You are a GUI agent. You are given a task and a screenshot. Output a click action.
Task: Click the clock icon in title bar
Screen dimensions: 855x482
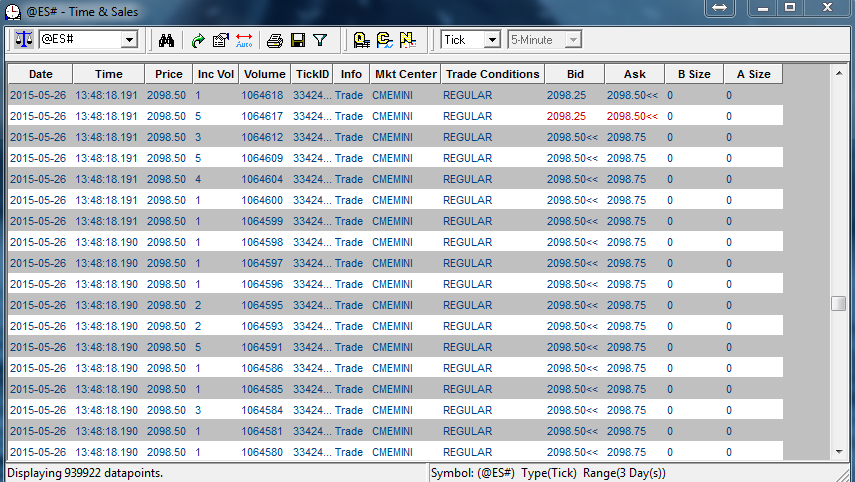[x=12, y=11]
